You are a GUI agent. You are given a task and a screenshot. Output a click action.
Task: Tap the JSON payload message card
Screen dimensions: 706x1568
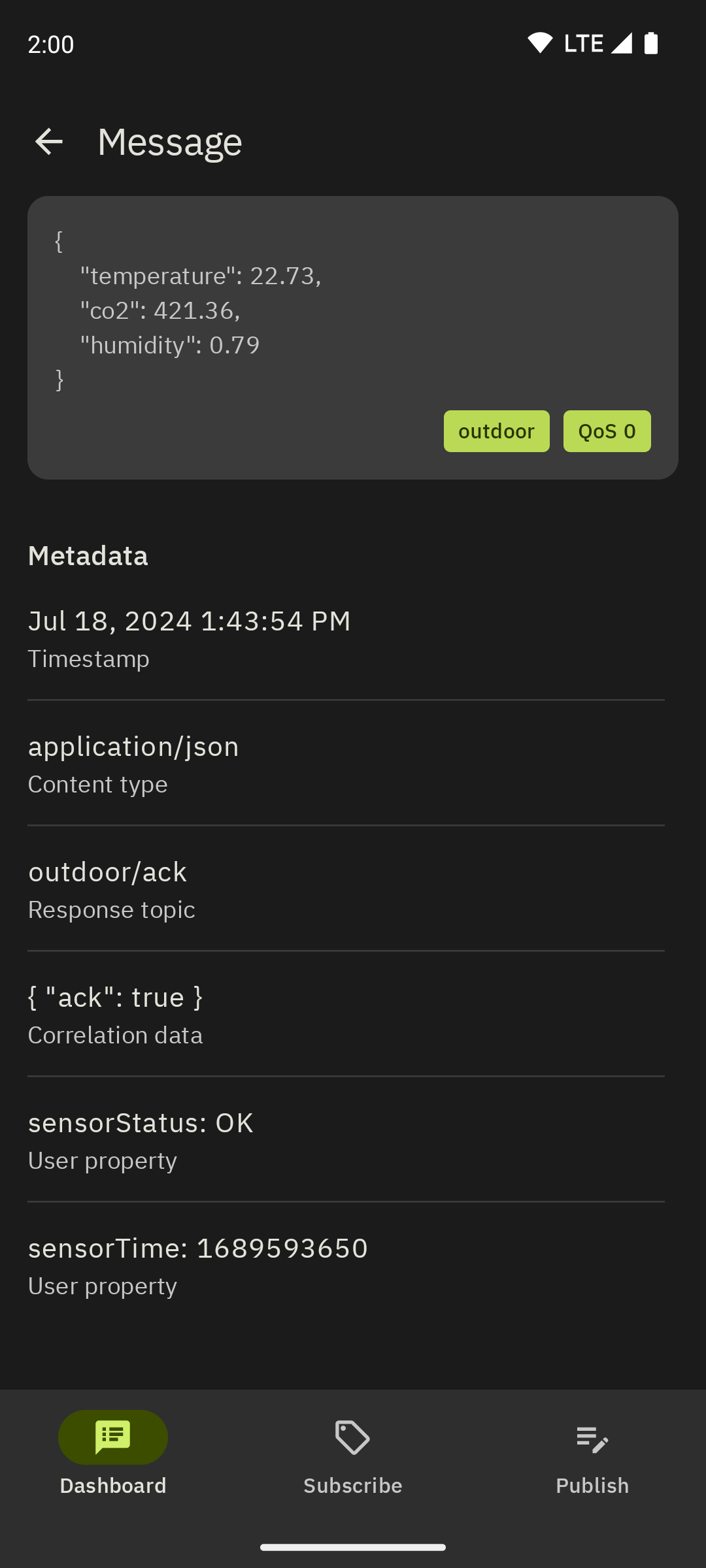click(x=261, y=310)
